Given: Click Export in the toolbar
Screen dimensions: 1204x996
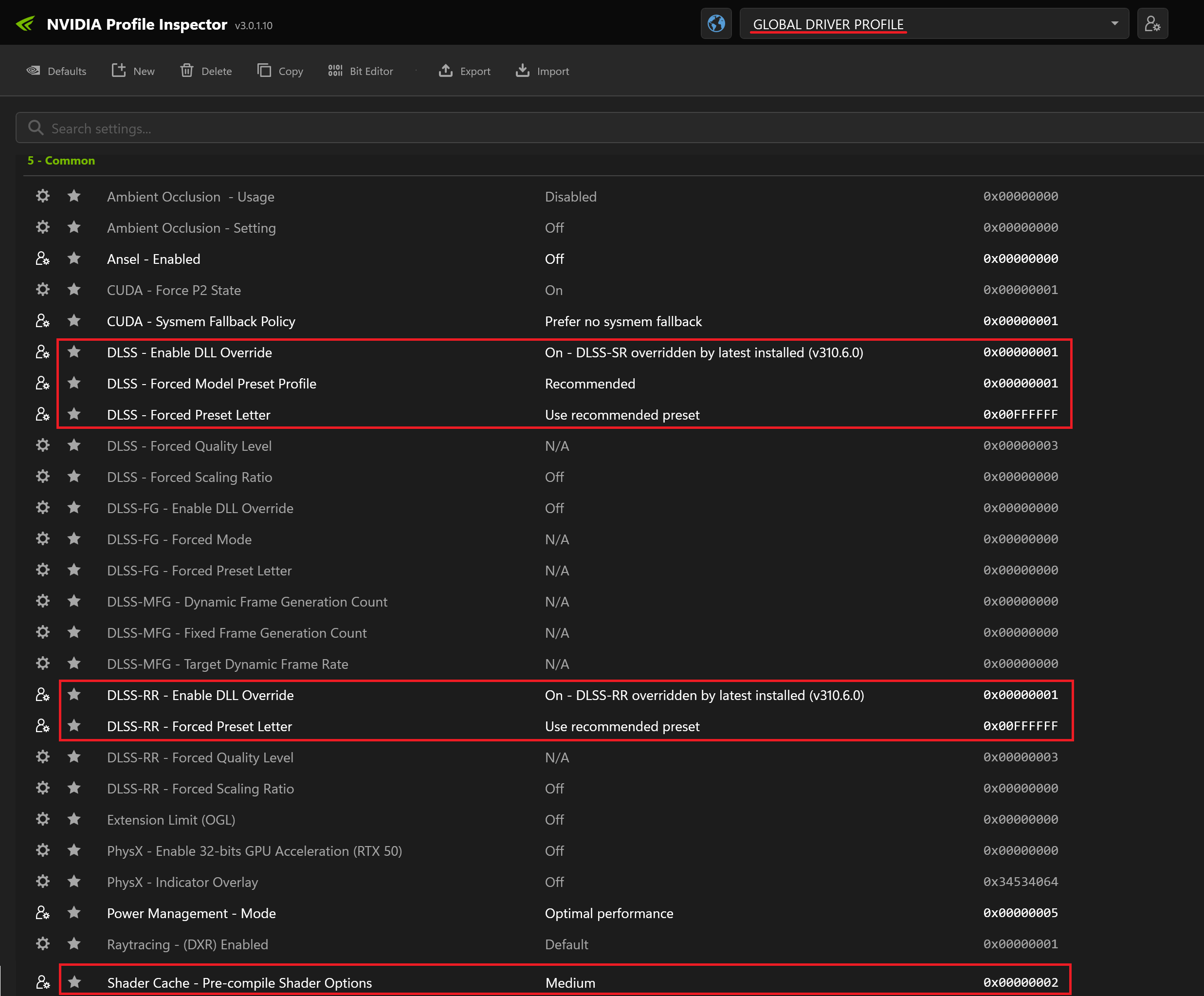Looking at the screenshot, I should (464, 71).
